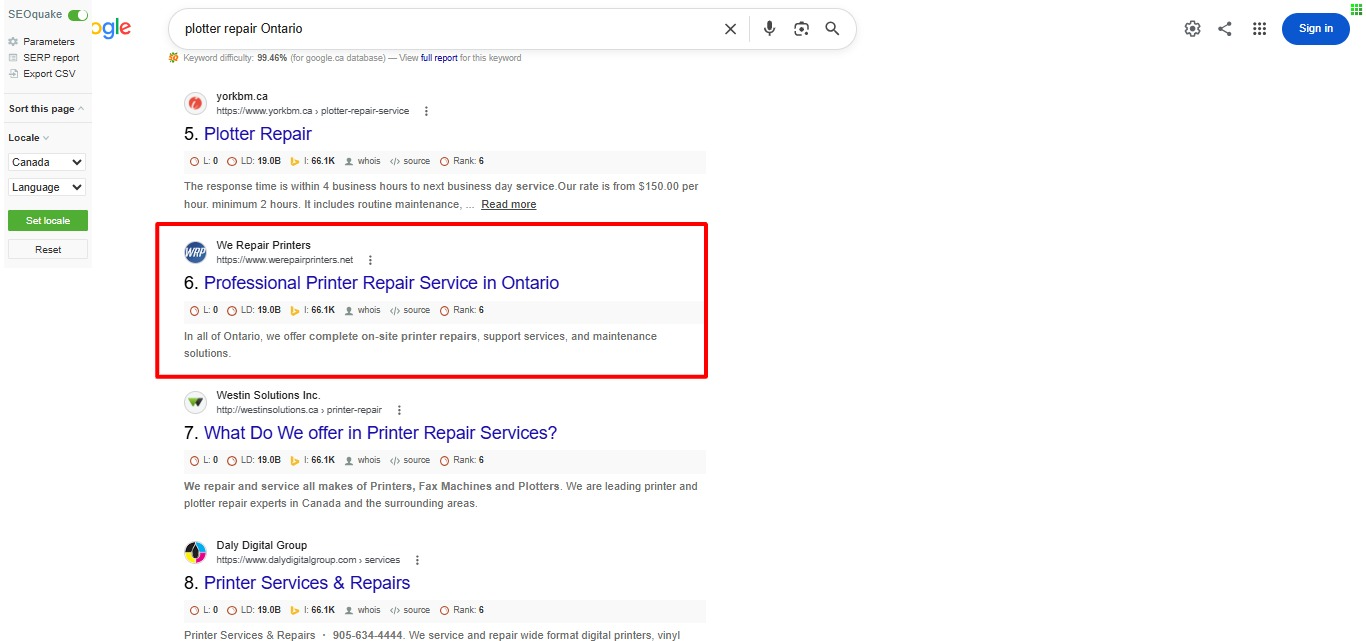1366x641 pixels.
Task: Toggle the SEOquake switch off
Action: point(78,15)
